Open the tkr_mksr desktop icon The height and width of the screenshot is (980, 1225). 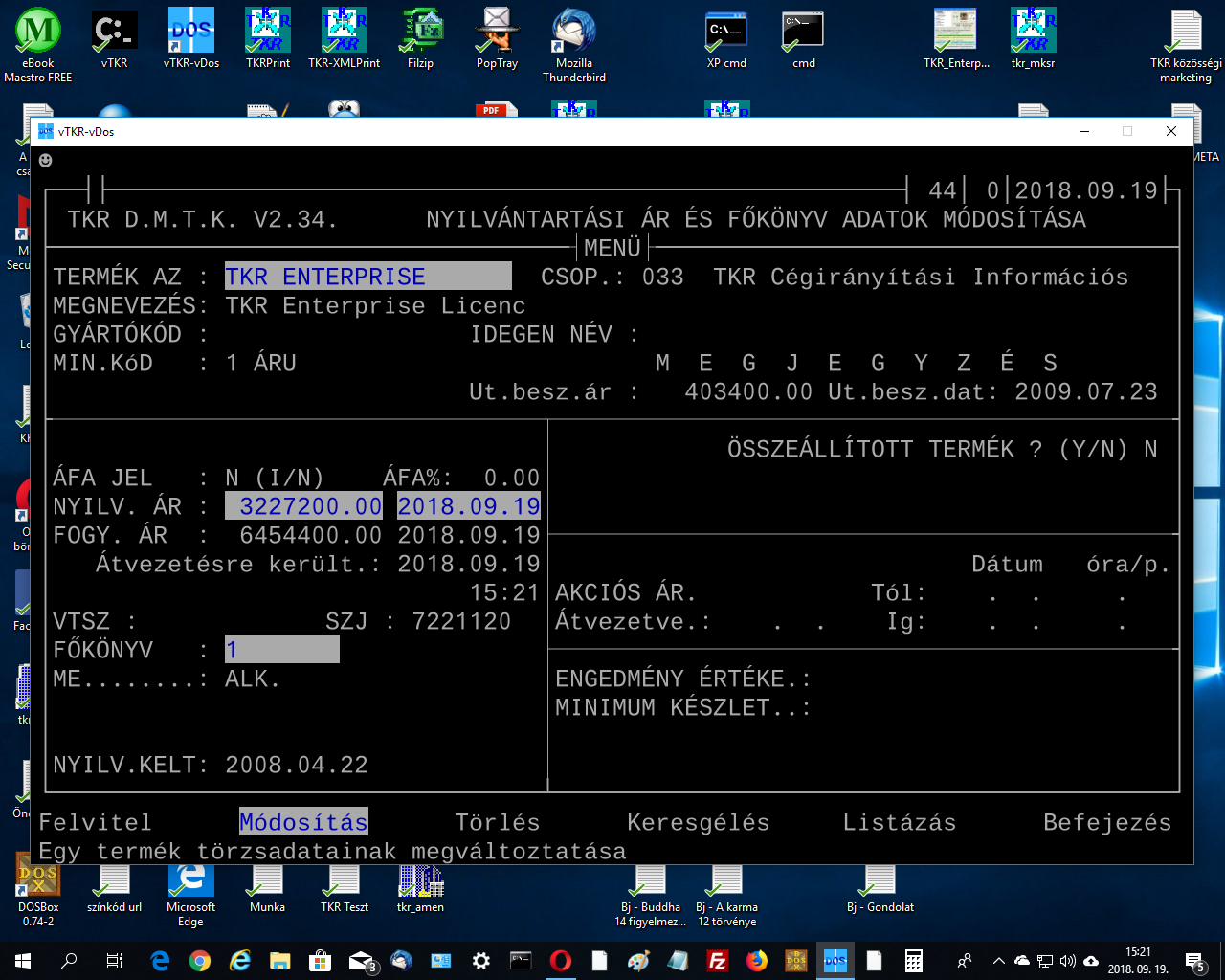point(1034,38)
